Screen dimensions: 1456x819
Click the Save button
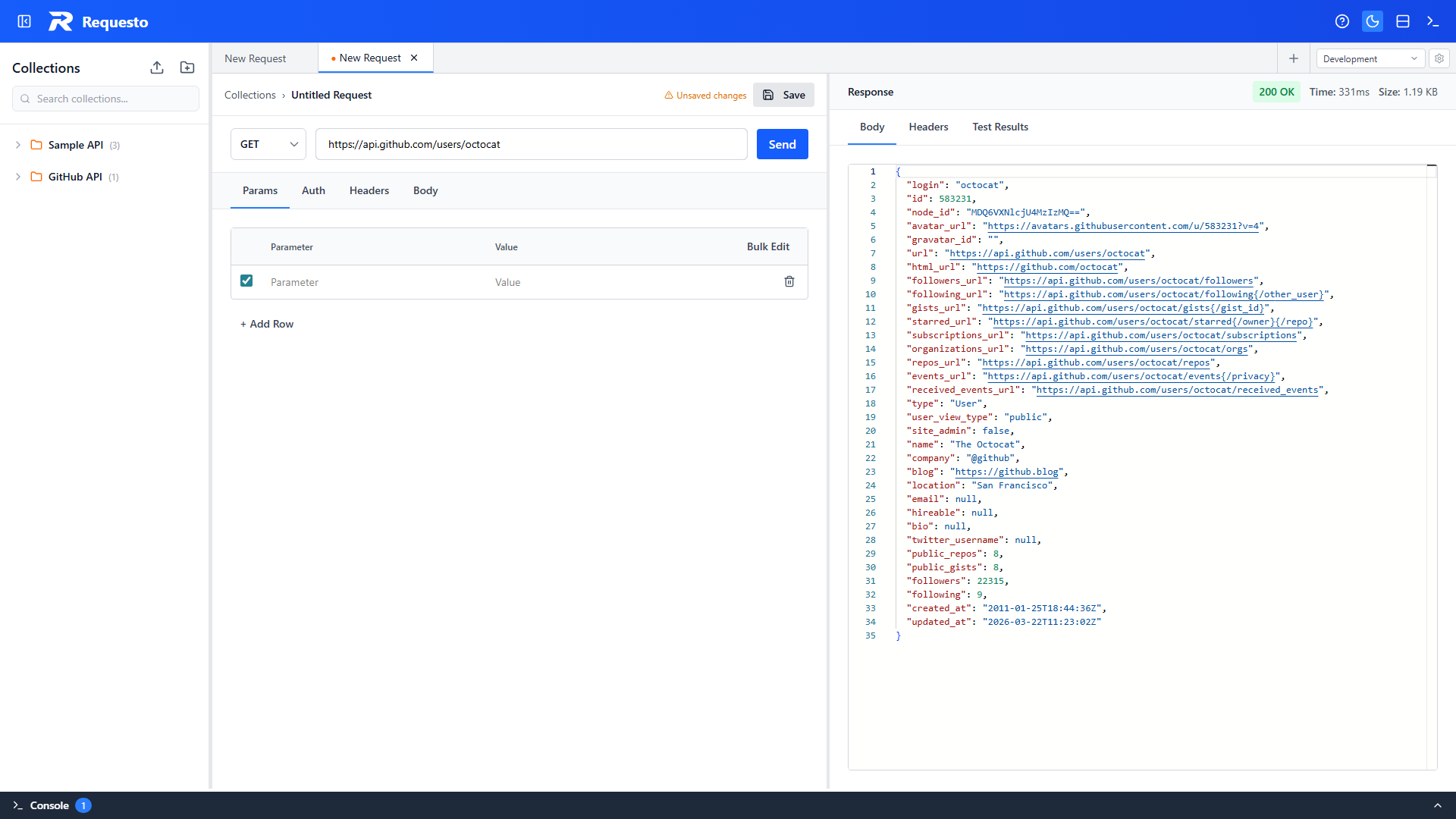click(783, 95)
